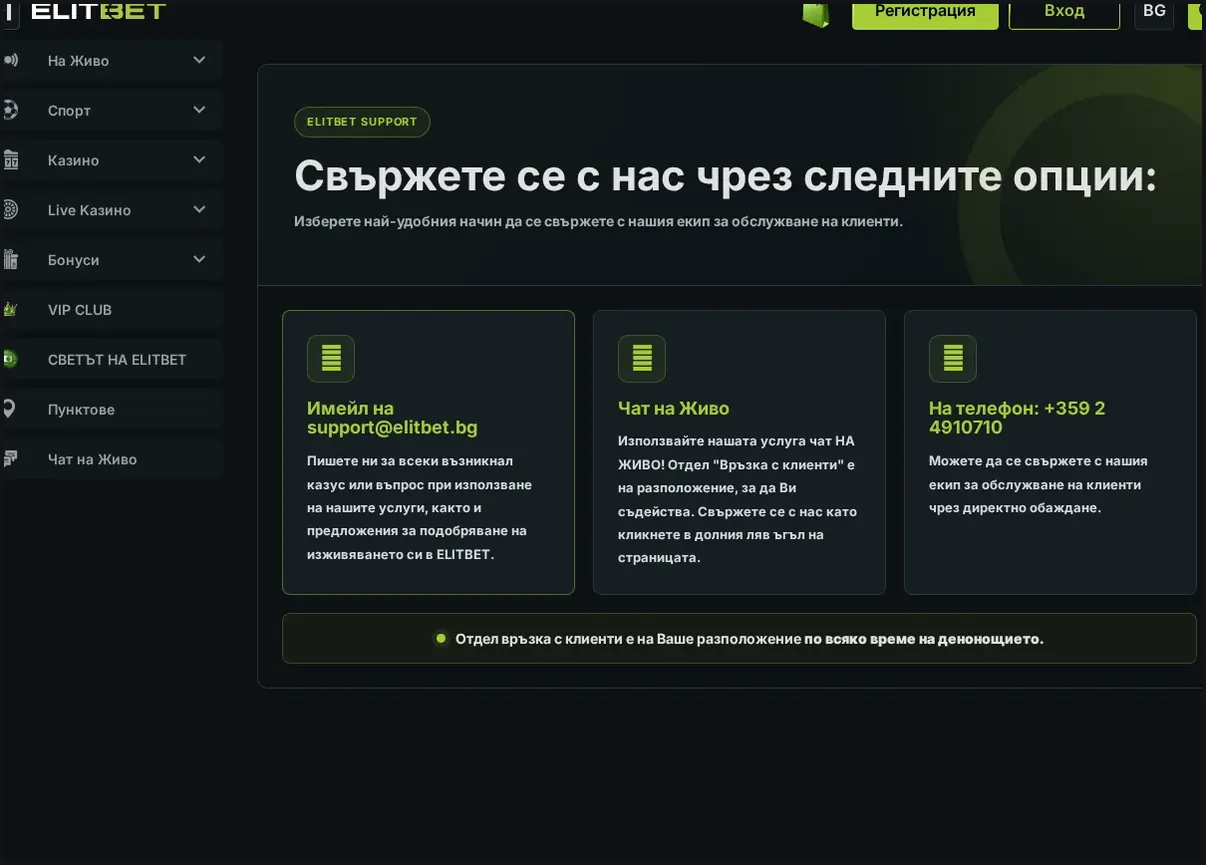
Task: Click the СВЕТЪТ НА ELITBET icon
Action: point(10,359)
